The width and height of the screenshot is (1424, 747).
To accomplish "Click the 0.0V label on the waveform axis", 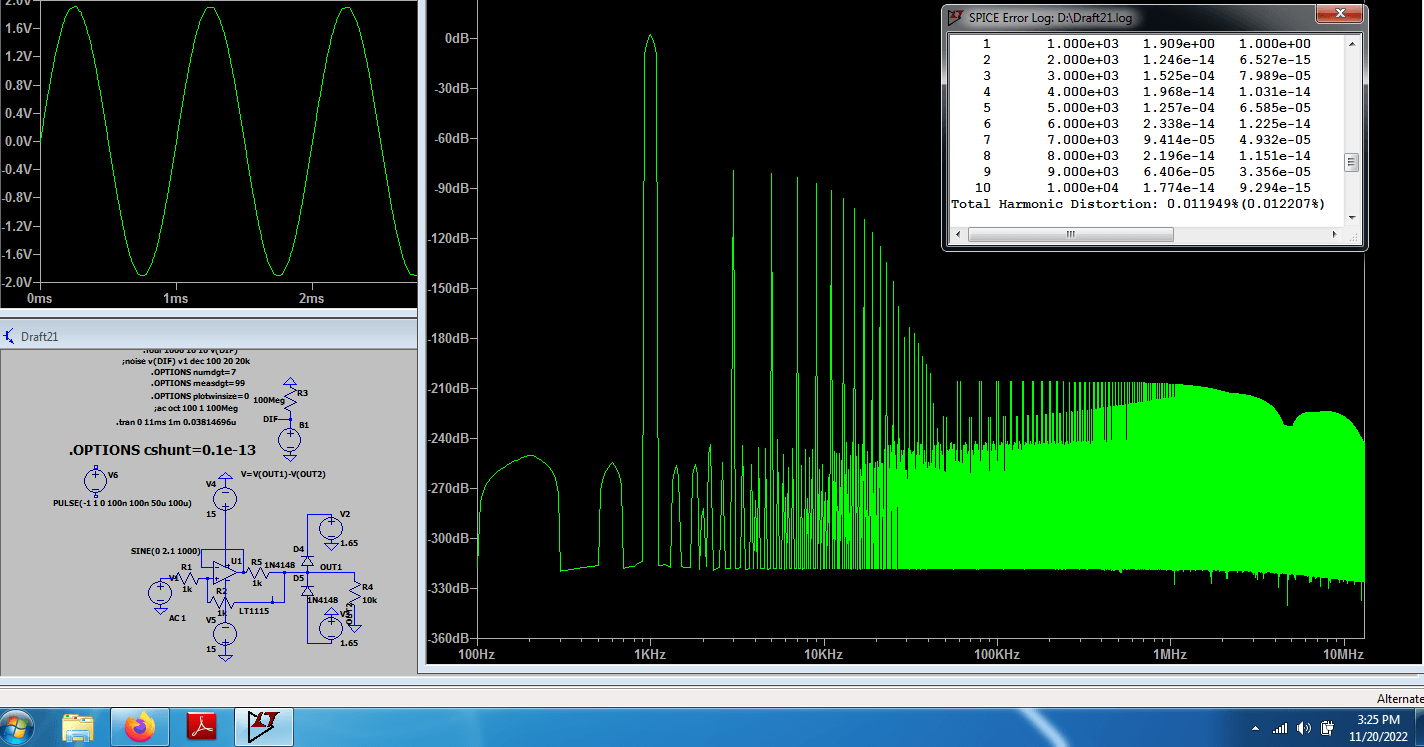I will point(19,141).
